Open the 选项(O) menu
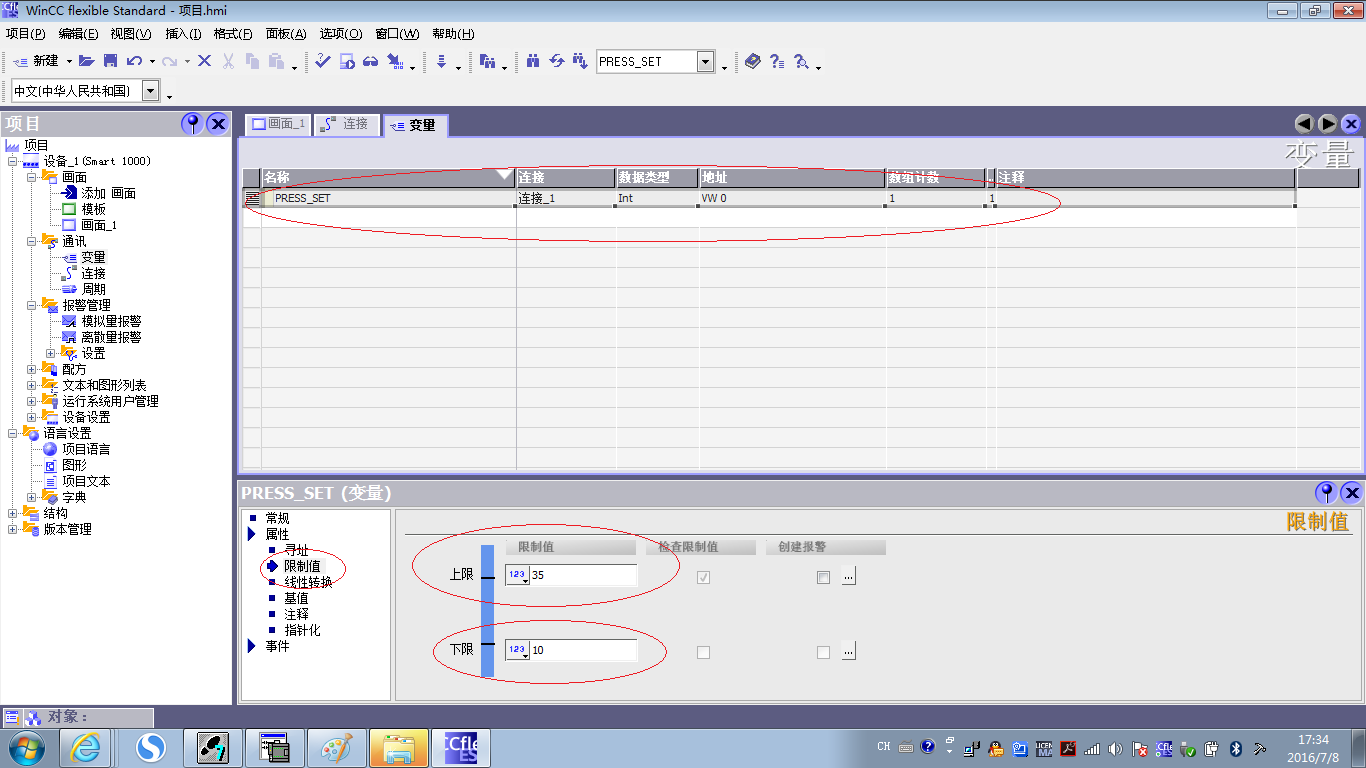 point(341,33)
